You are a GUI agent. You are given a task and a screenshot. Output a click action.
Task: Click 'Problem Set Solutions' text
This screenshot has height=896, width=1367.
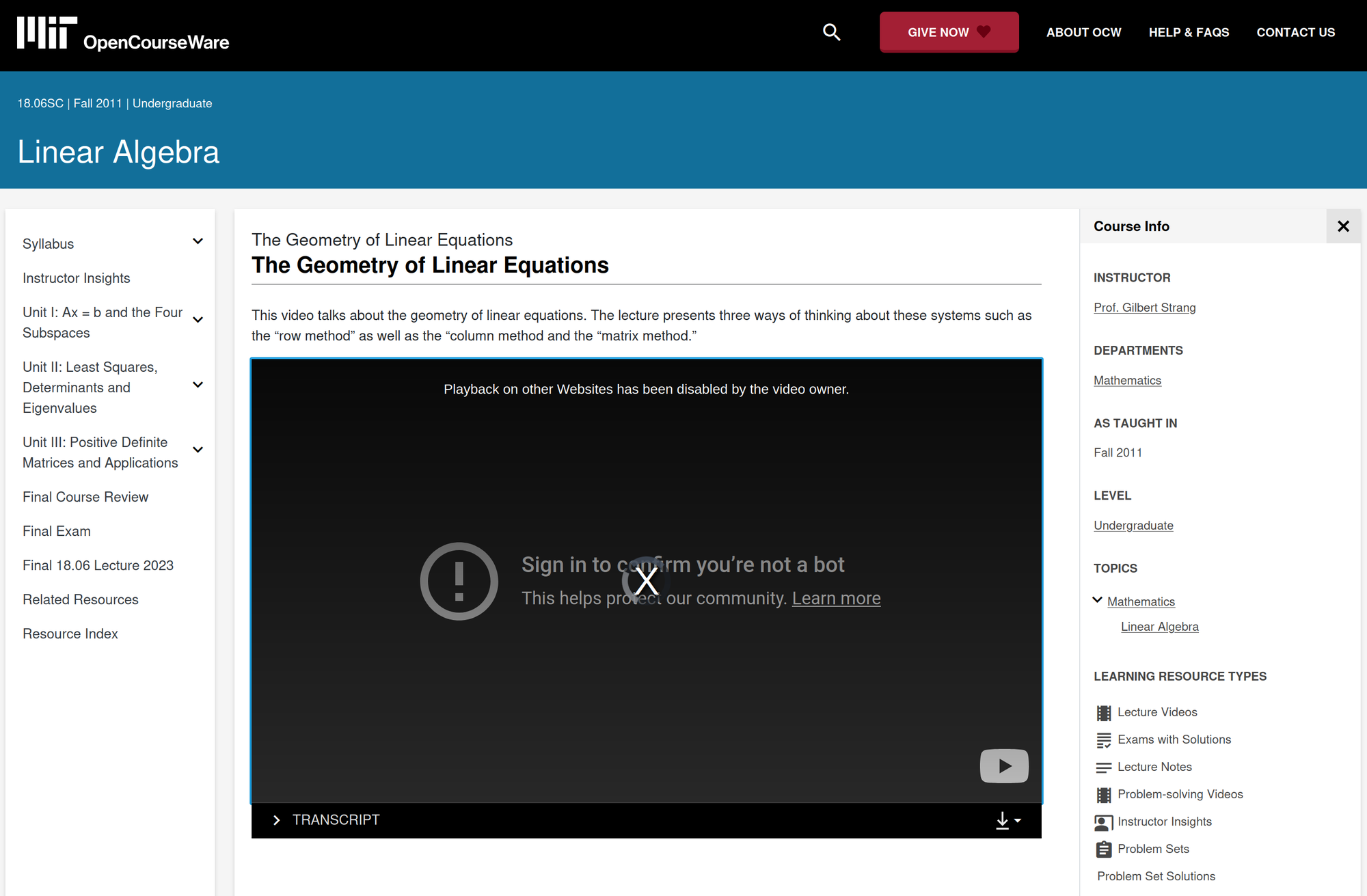(x=1156, y=876)
